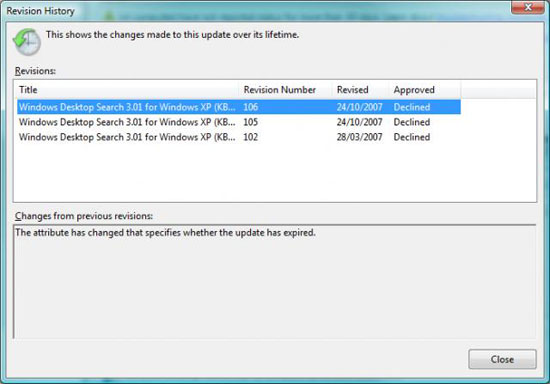Sort by the Revision Number column header

tap(286, 90)
